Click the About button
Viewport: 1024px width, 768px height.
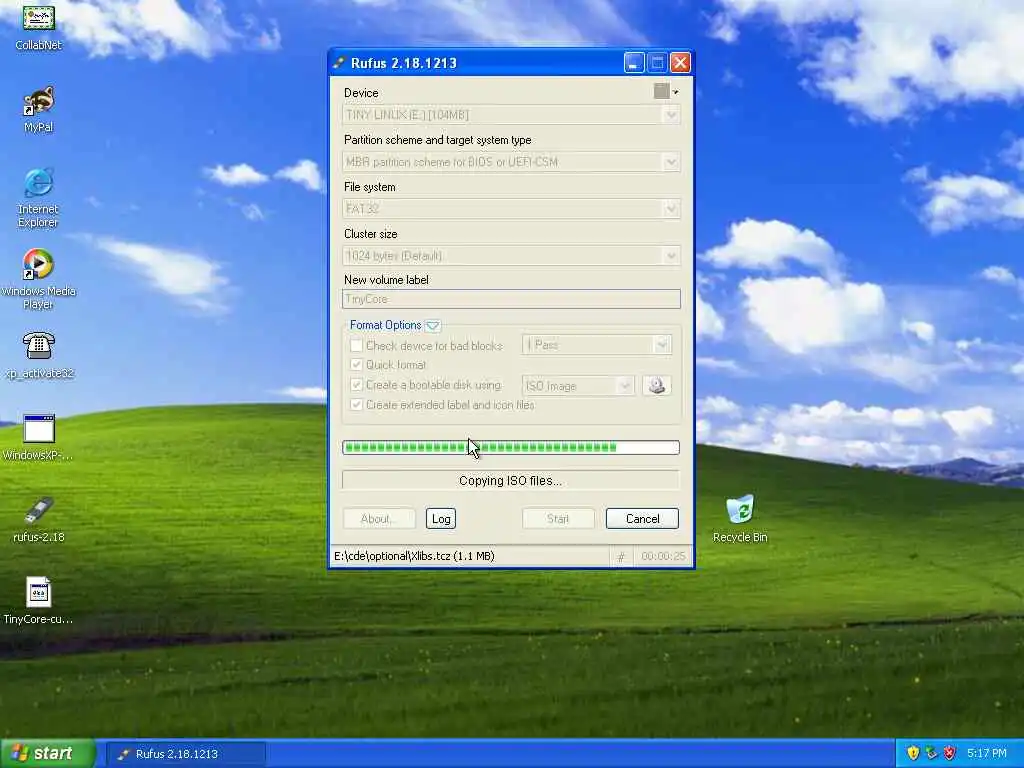point(379,519)
